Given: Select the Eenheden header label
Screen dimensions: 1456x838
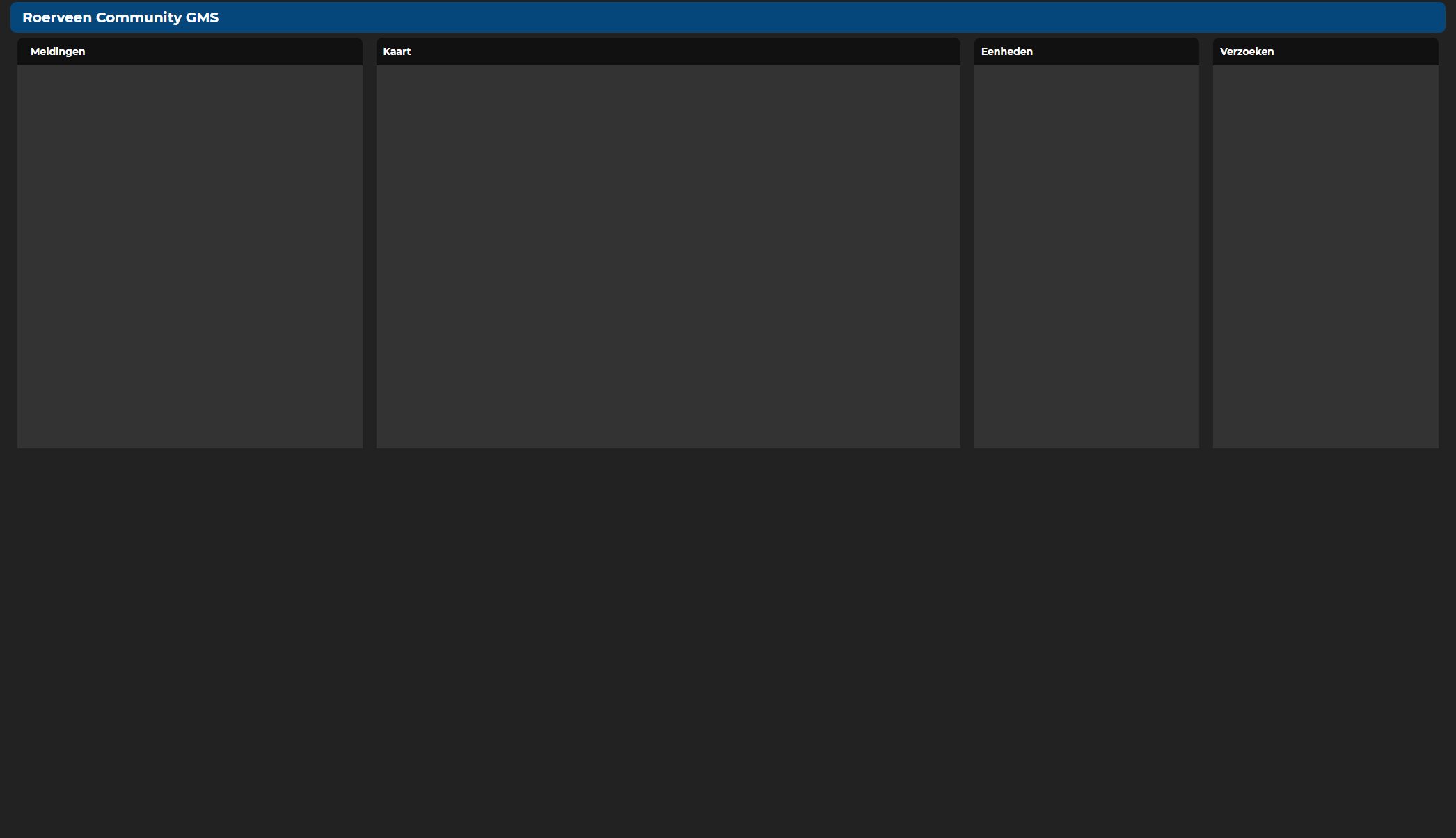Looking at the screenshot, I should [x=1006, y=52].
